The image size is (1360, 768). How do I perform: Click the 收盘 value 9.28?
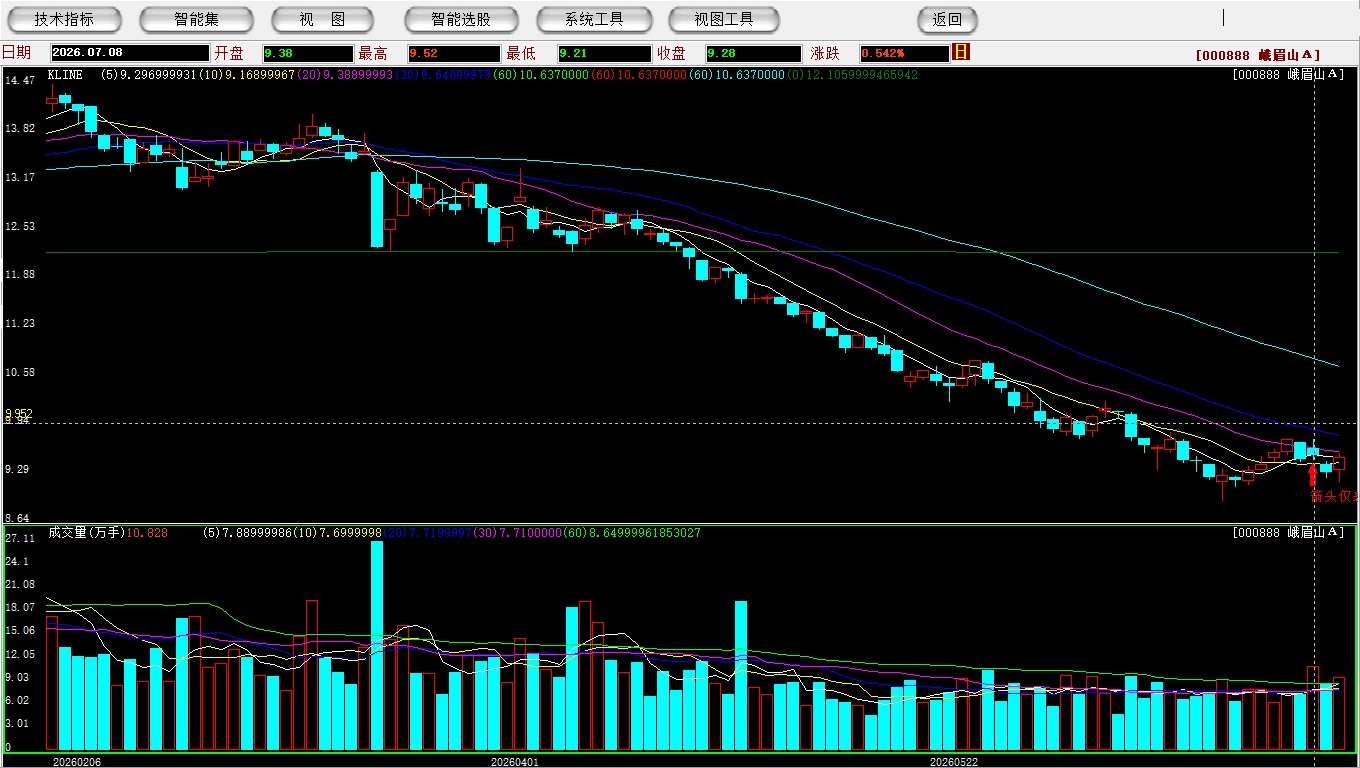pos(753,53)
